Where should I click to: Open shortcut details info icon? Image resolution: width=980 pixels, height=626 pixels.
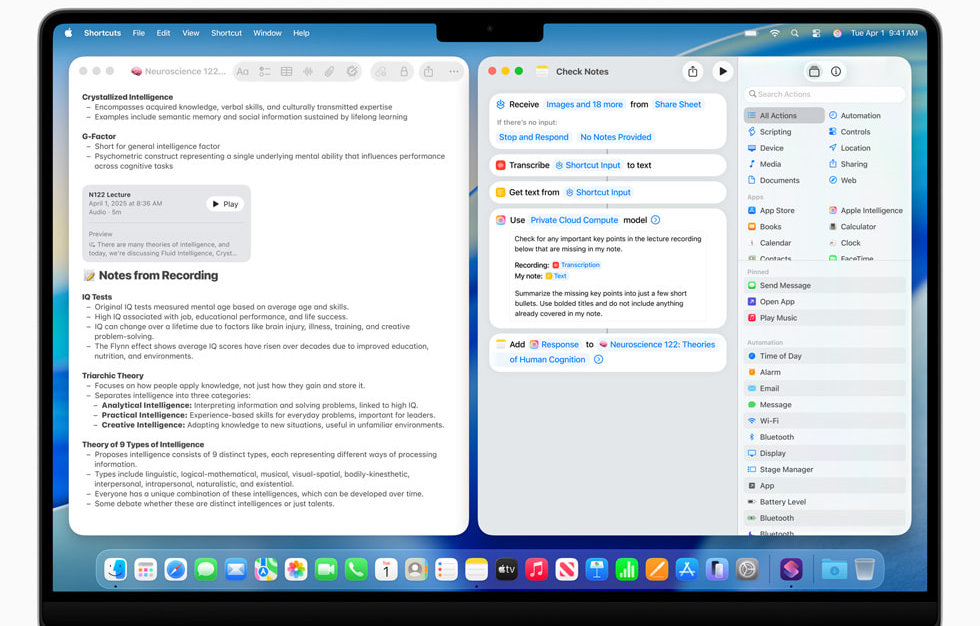[836, 71]
